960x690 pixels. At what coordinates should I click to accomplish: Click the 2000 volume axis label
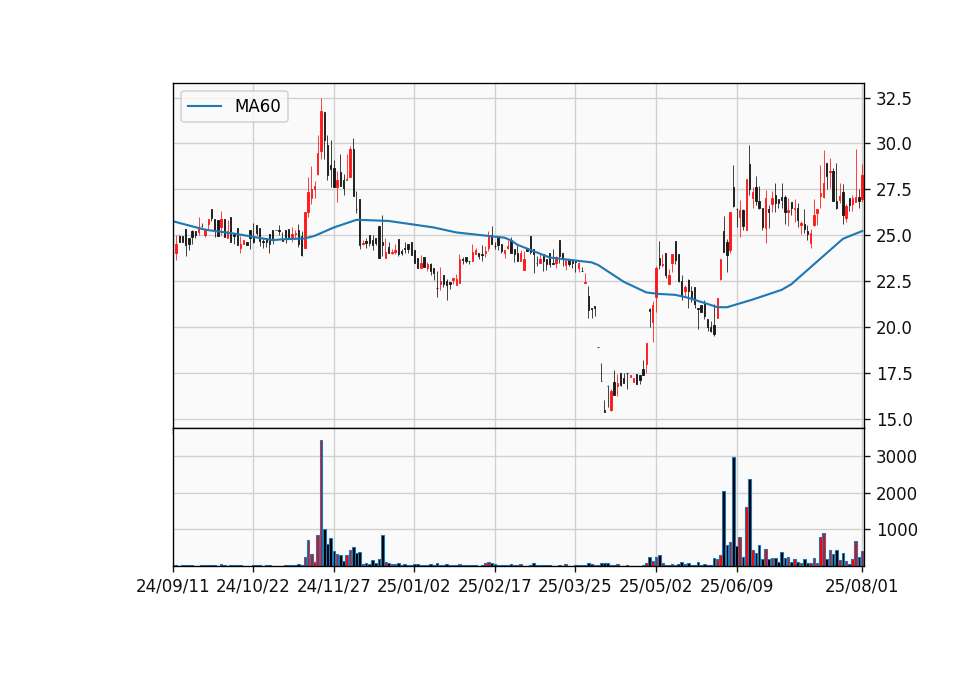(897, 493)
